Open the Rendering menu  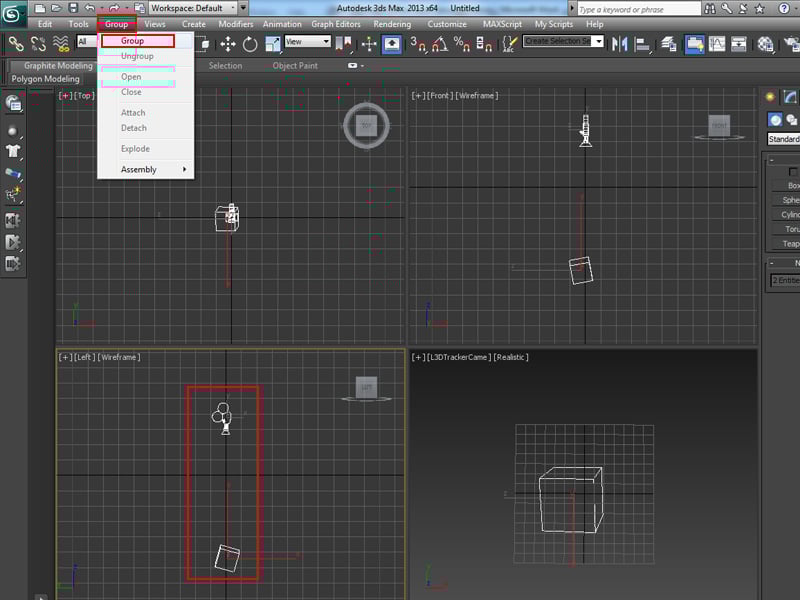tap(392, 24)
